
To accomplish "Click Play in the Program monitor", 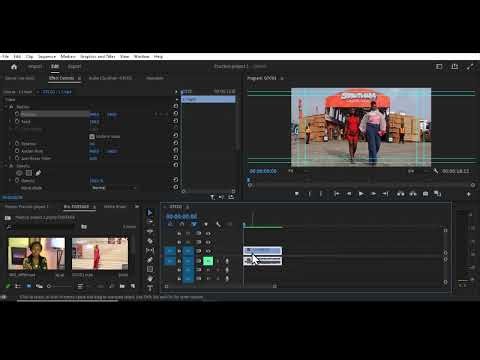I will click(x=361, y=194).
